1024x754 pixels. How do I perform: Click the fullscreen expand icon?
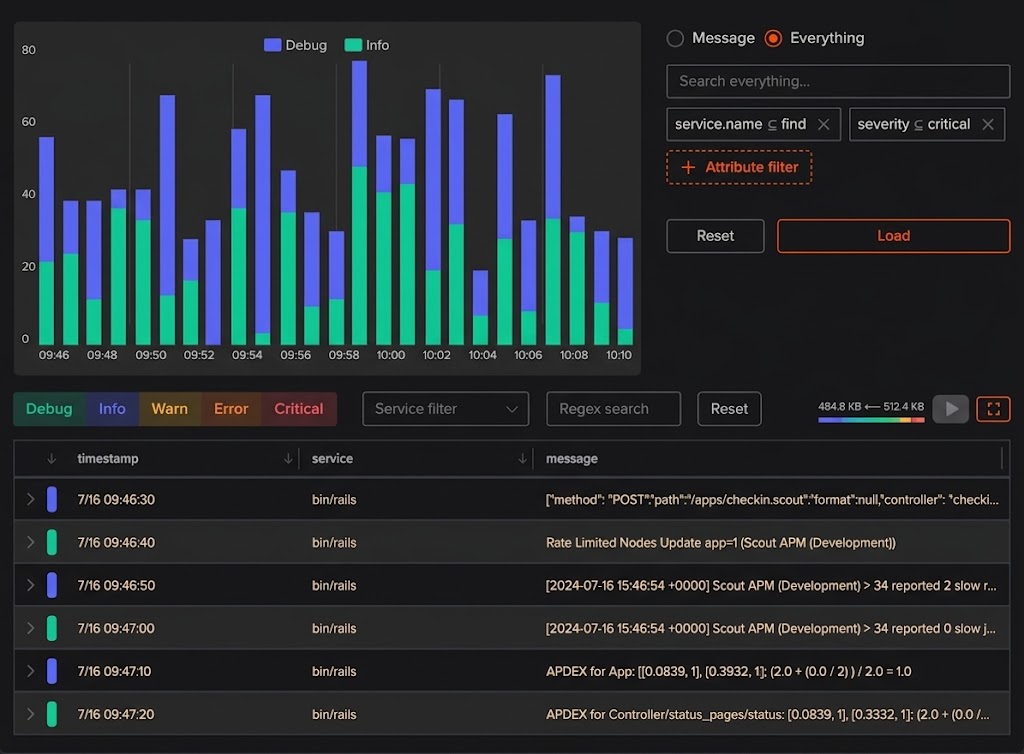(993, 409)
